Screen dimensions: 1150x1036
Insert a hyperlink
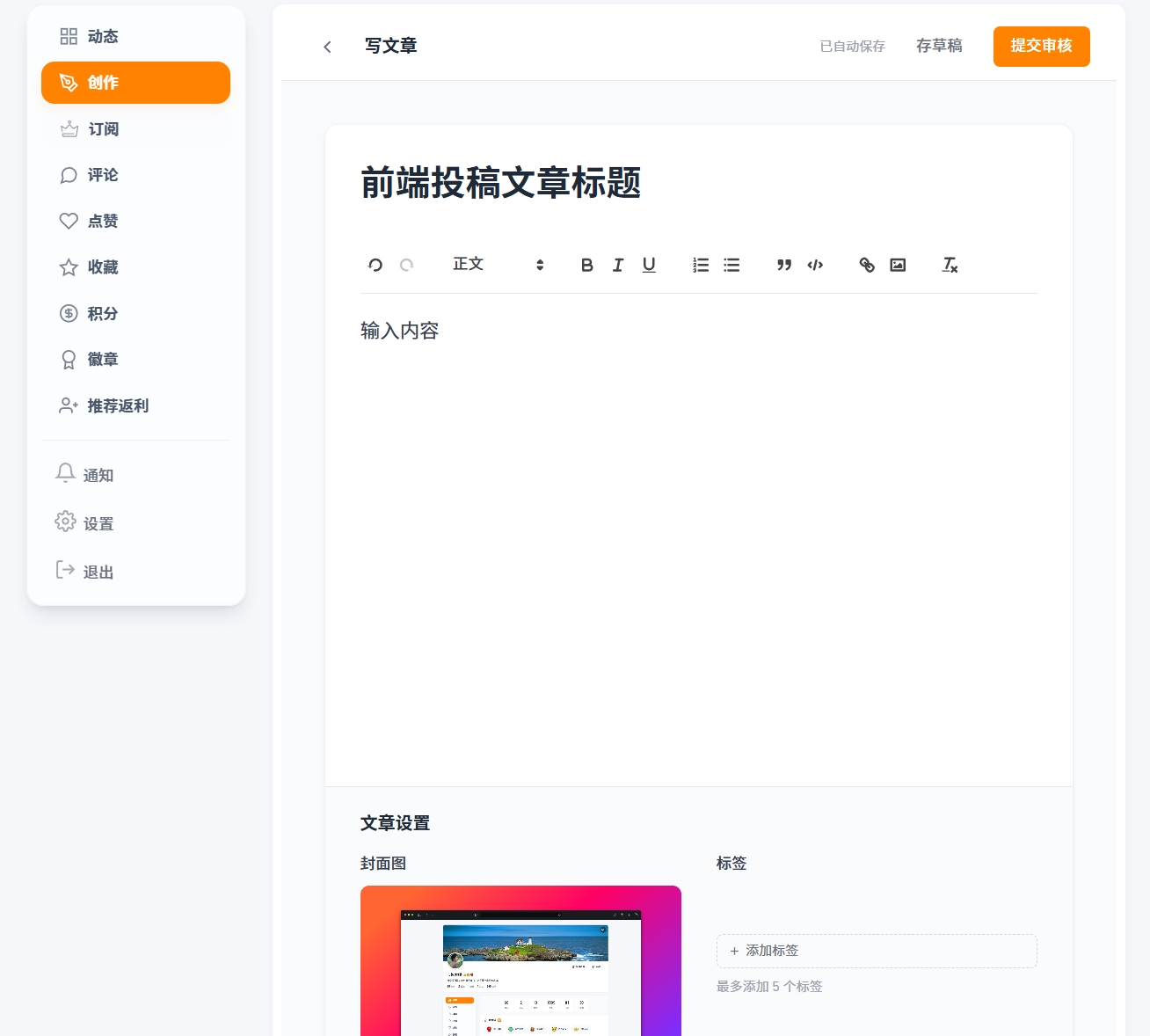(867, 265)
